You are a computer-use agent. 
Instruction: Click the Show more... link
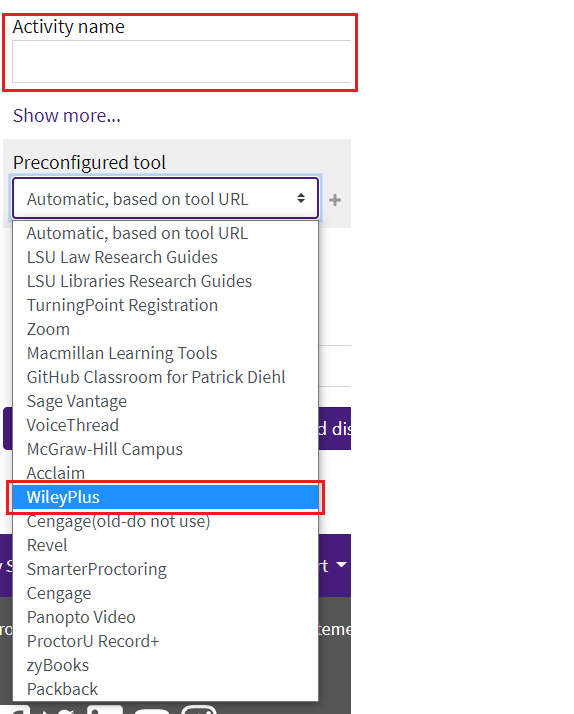pos(66,116)
